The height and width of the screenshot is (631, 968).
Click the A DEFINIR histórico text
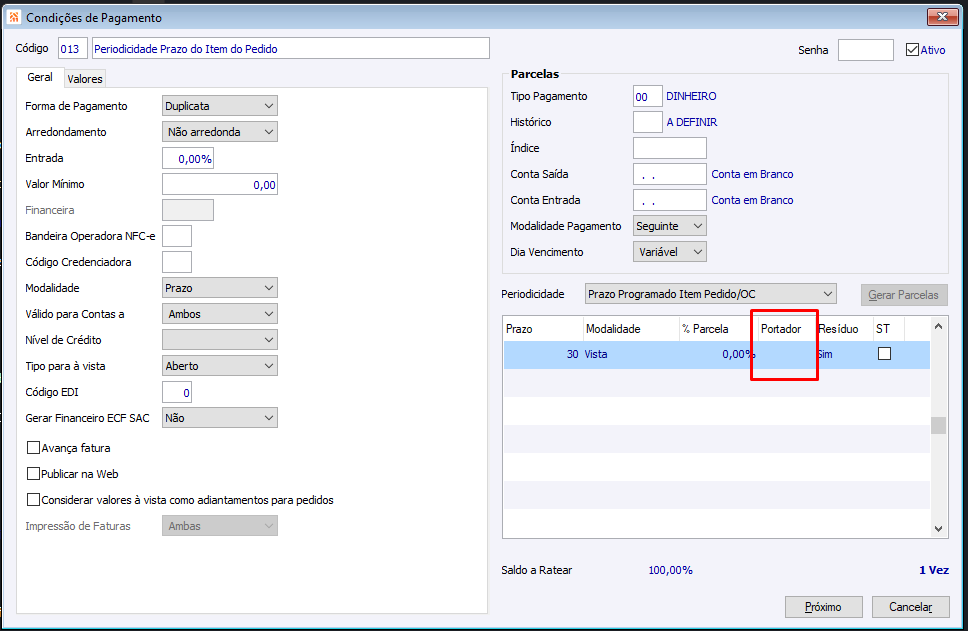[x=691, y=122]
